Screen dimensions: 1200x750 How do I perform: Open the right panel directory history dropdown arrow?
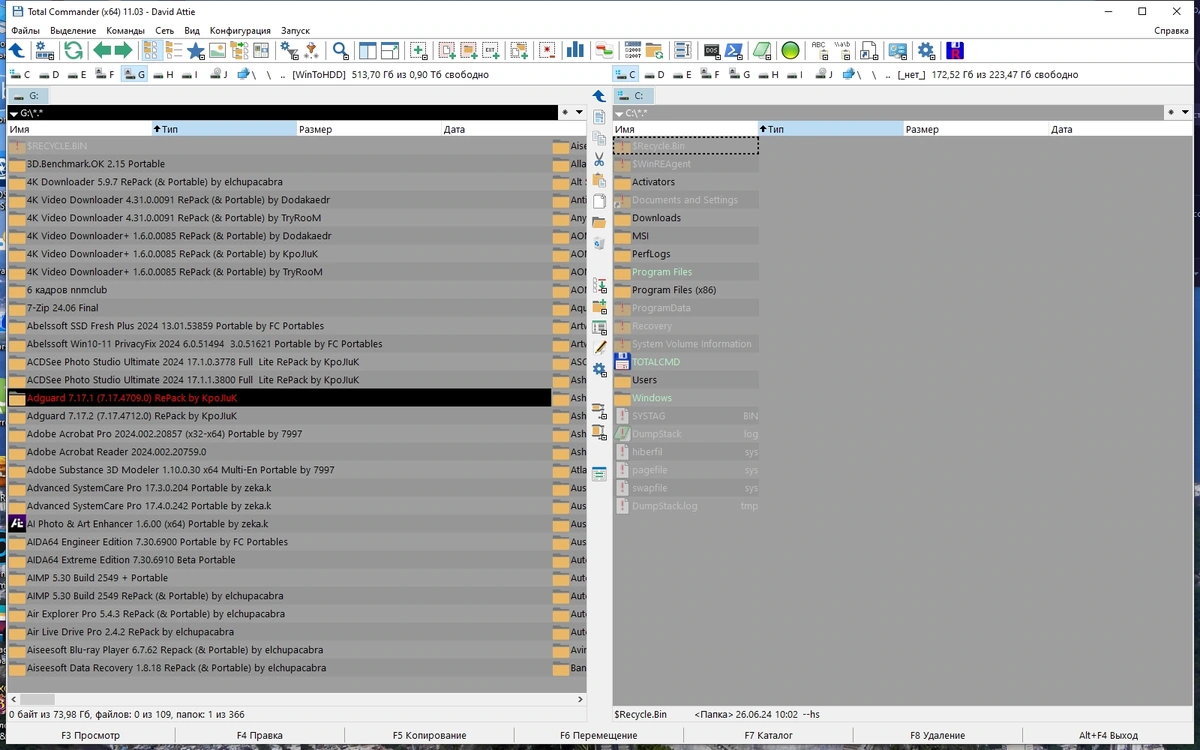coord(1185,113)
